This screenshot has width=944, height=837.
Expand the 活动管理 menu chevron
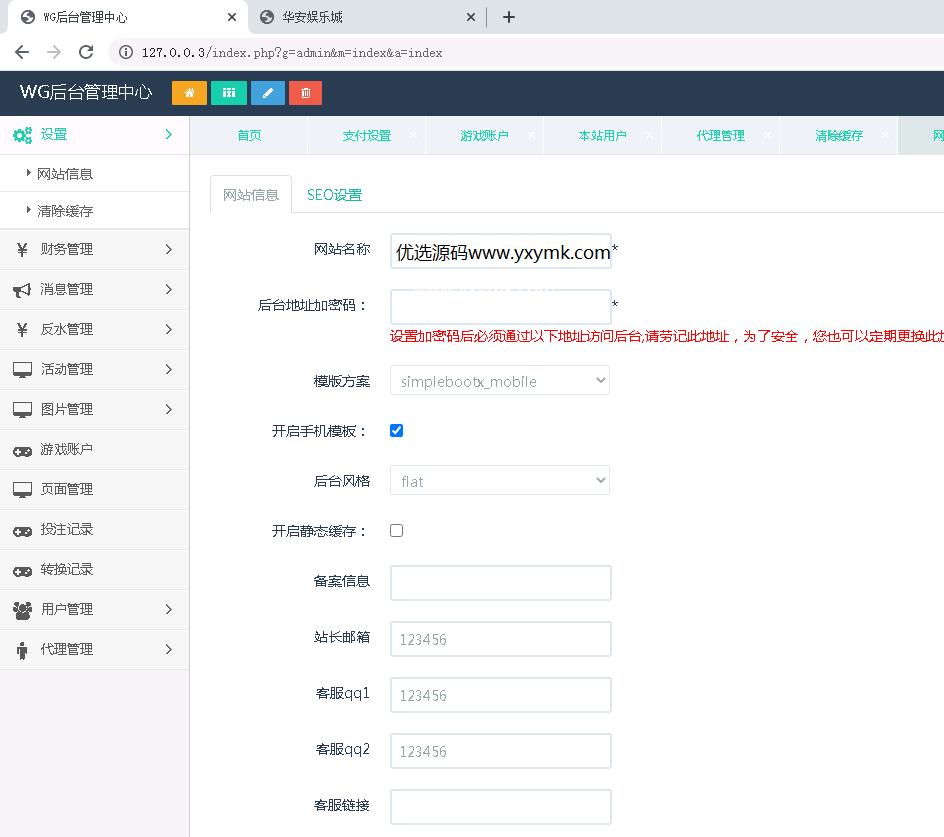[x=169, y=370]
